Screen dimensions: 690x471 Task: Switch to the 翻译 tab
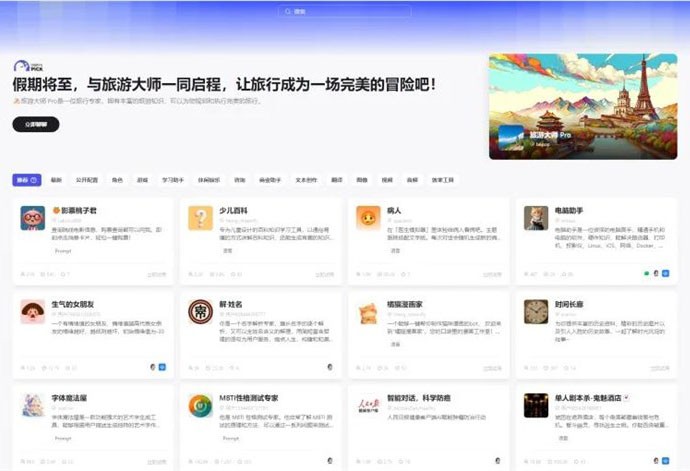337,180
